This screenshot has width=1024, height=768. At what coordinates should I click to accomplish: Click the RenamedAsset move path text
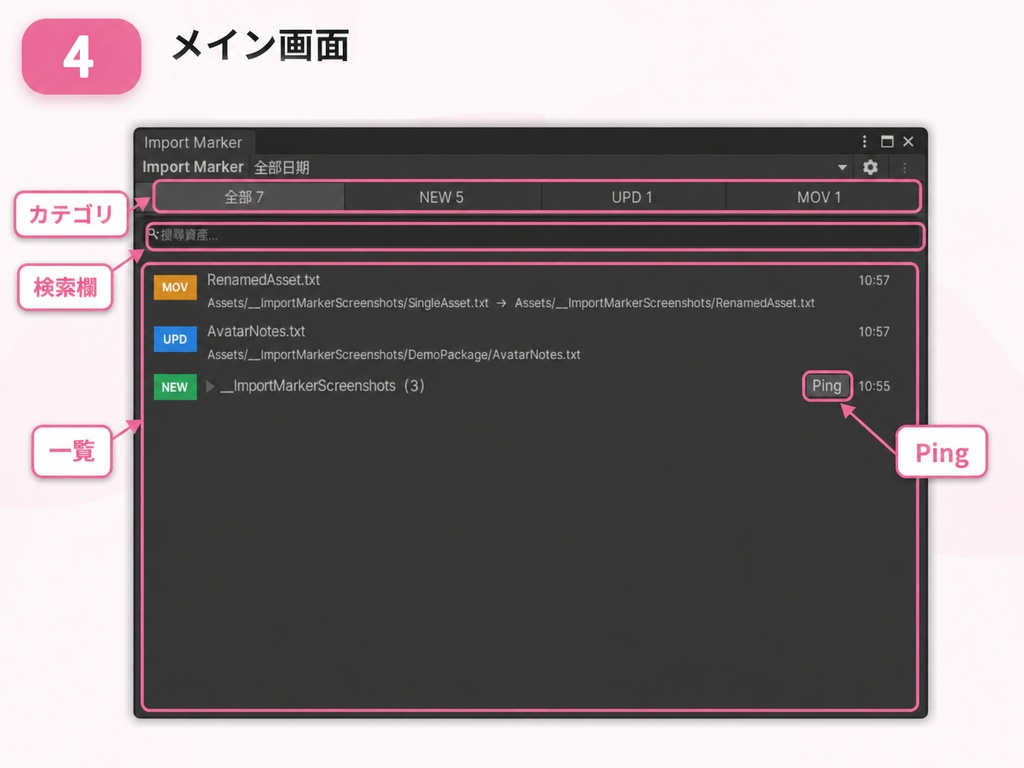511,303
